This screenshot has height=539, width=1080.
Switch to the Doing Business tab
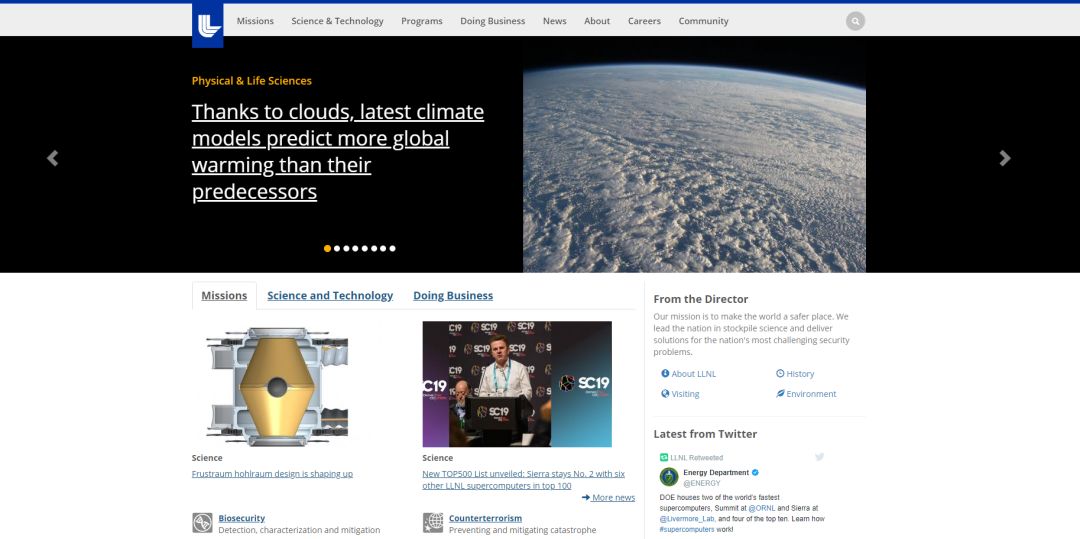[x=453, y=295]
